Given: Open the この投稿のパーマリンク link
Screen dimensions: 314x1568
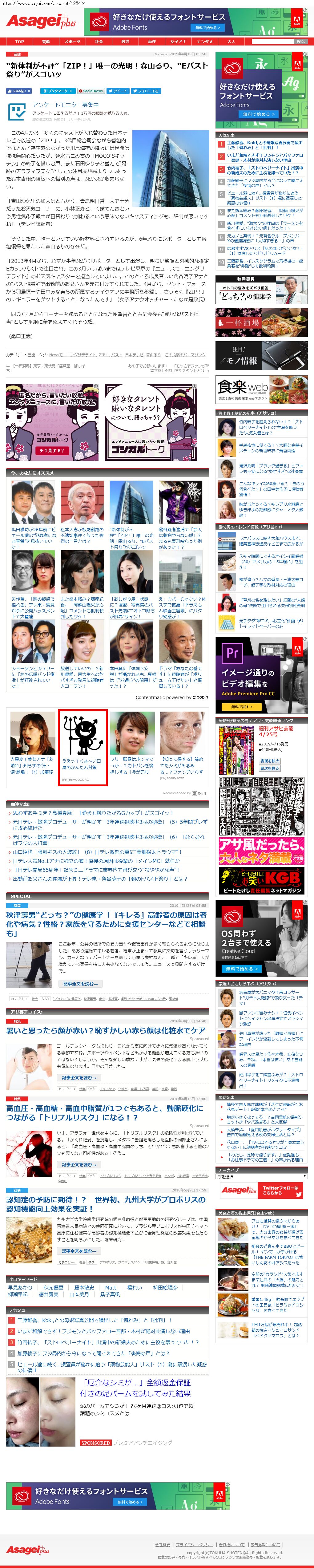Looking at the screenshot, I should click(185, 354).
